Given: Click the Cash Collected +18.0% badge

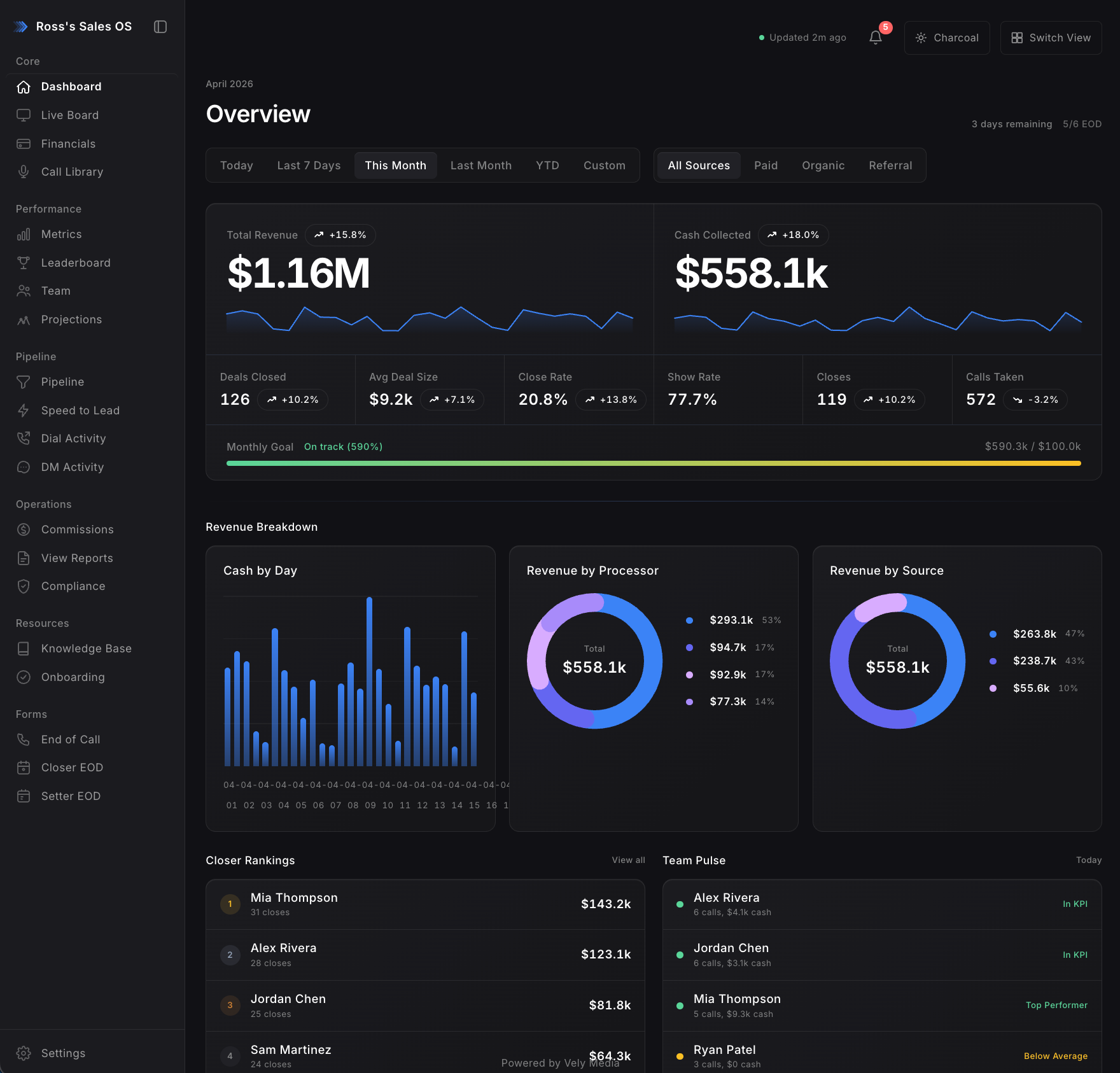Looking at the screenshot, I should (x=794, y=235).
